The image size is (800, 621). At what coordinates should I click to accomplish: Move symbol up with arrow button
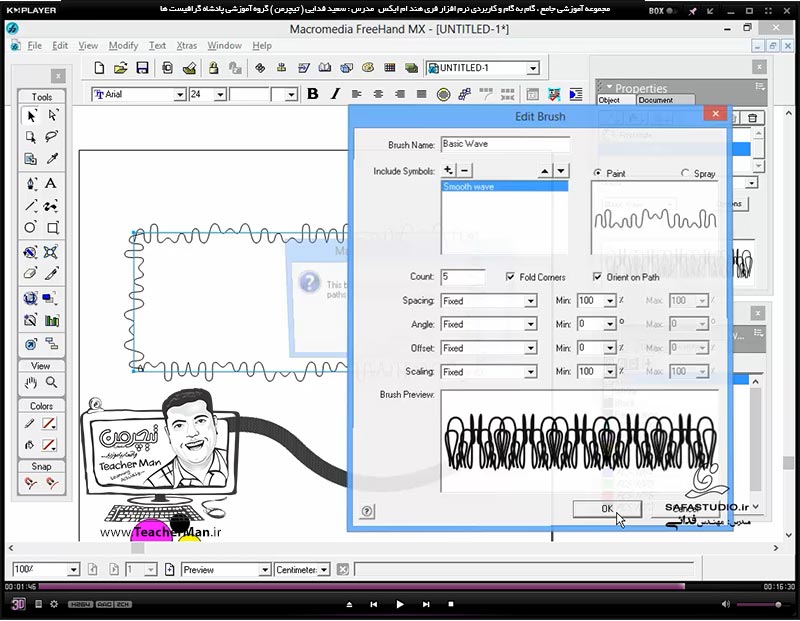[544, 171]
